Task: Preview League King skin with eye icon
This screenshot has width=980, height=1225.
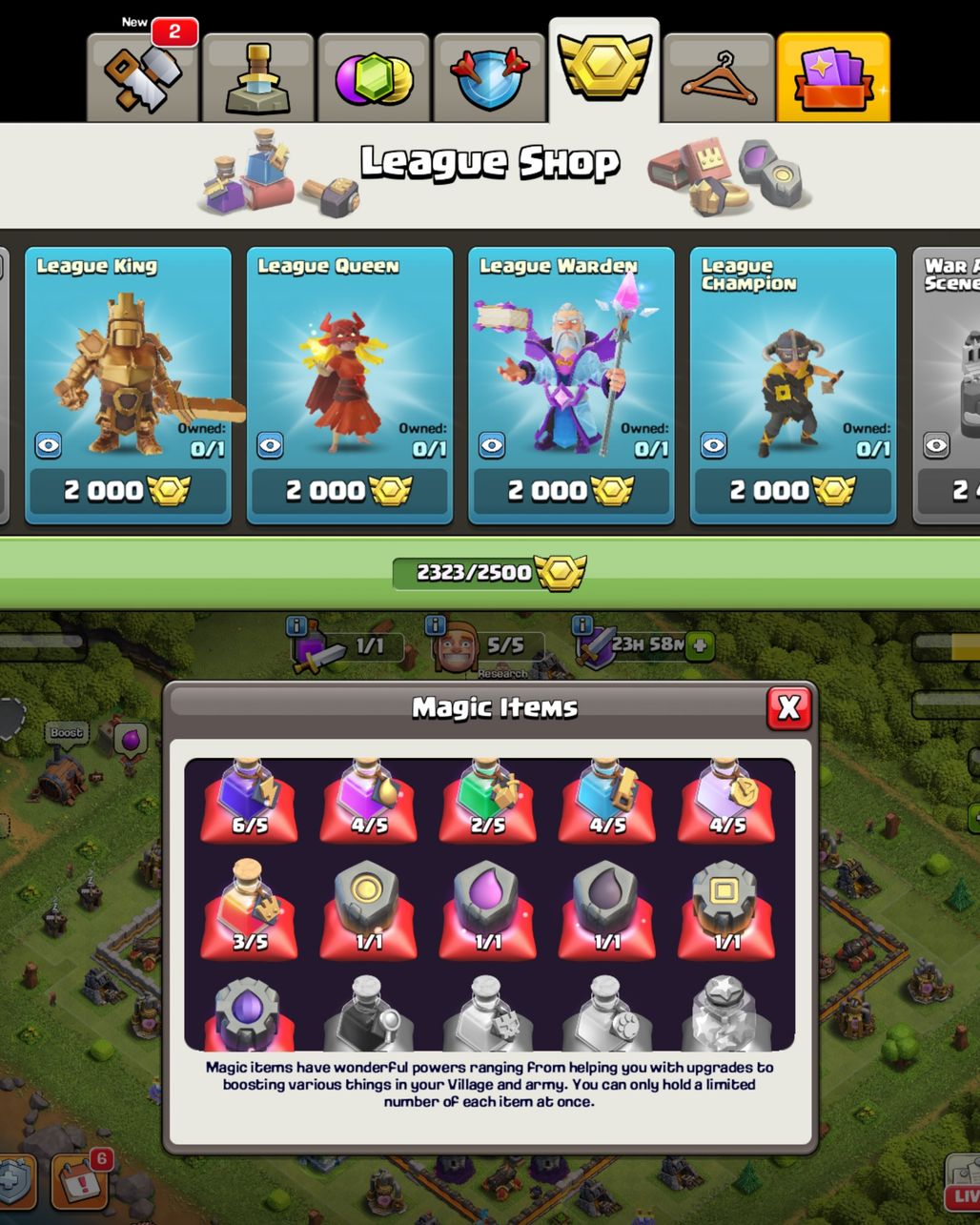Action: tap(49, 444)
